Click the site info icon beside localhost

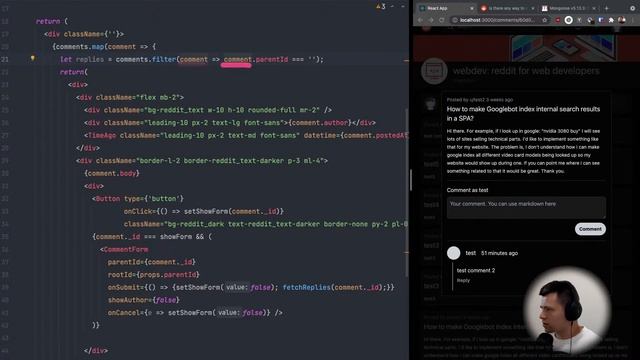[x=455, y=20]
